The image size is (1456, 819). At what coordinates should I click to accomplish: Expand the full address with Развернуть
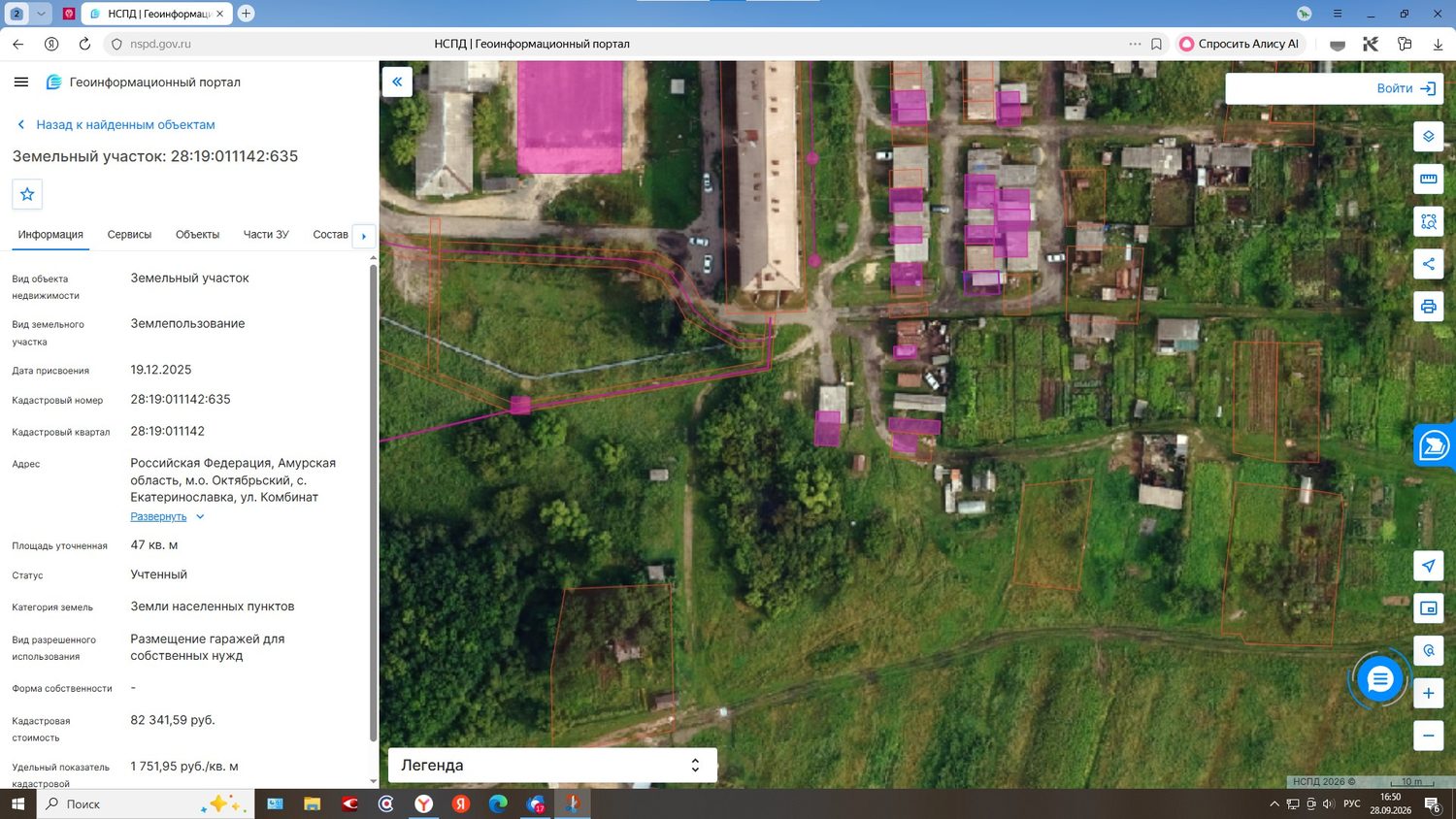(167, 516)
